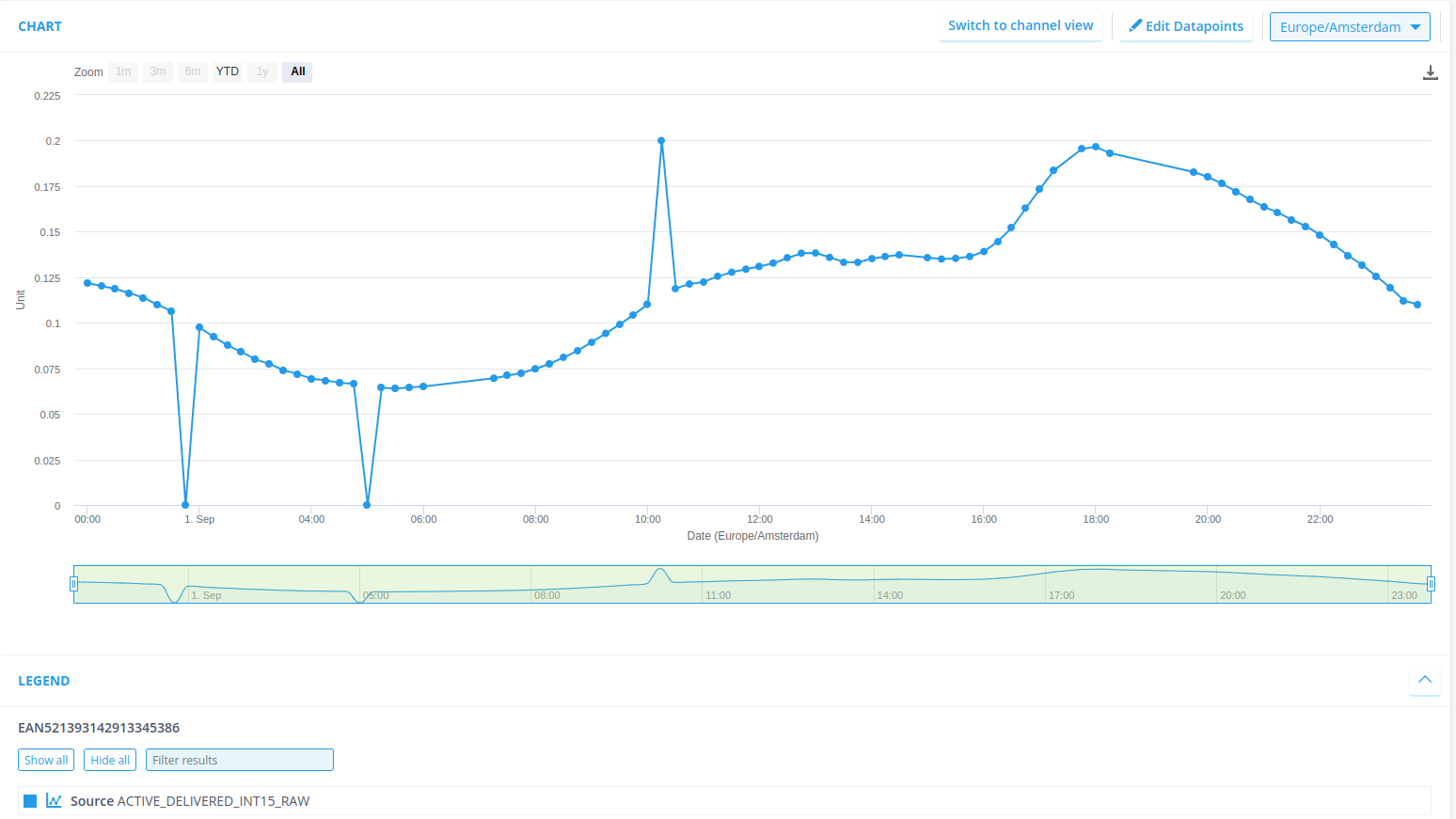Choose the 3m zoom option

pyautogui.click(x=158, y=71)
